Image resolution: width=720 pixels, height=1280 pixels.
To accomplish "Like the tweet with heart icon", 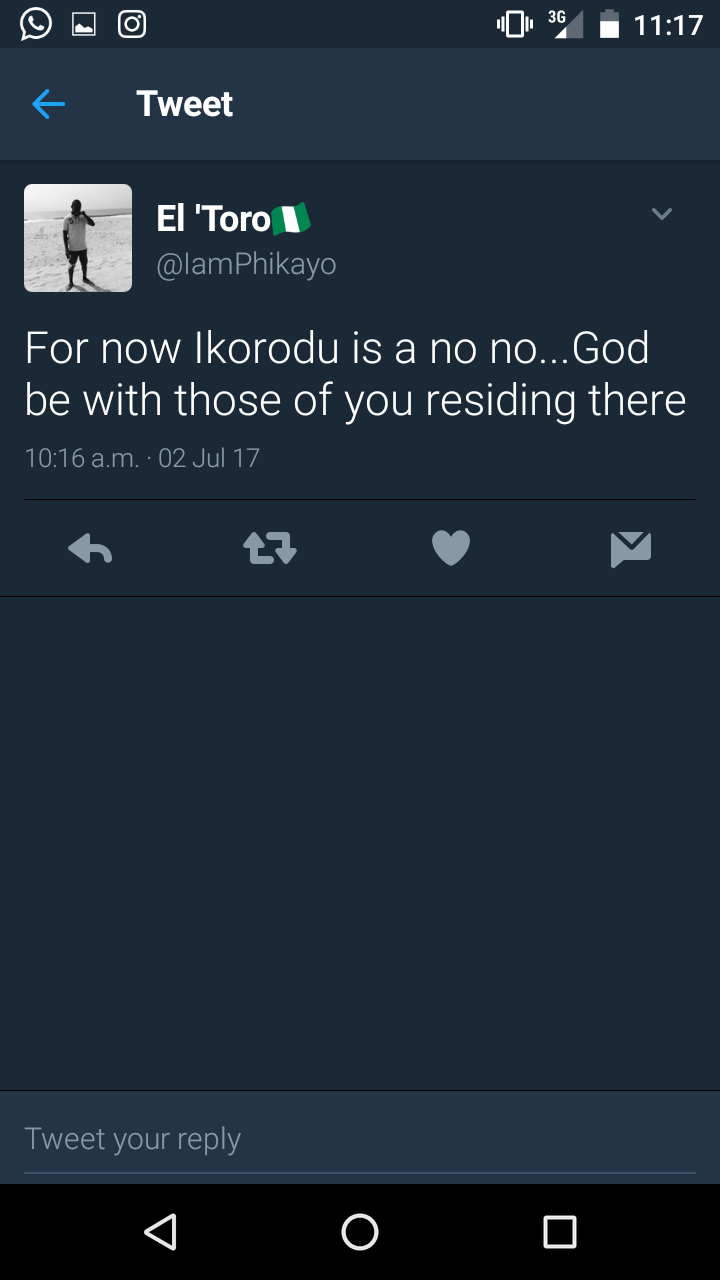I will point(450,548).
